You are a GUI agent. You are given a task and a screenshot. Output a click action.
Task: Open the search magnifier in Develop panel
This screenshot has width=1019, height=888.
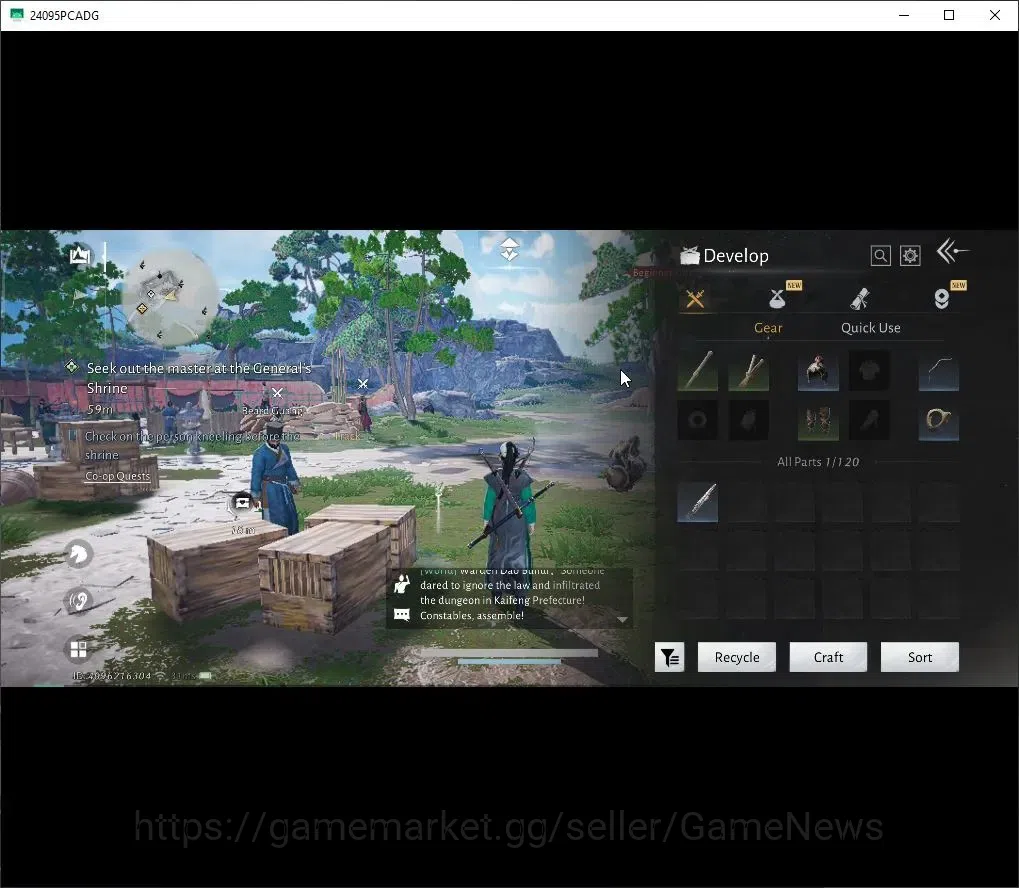[x=880, y=255]
